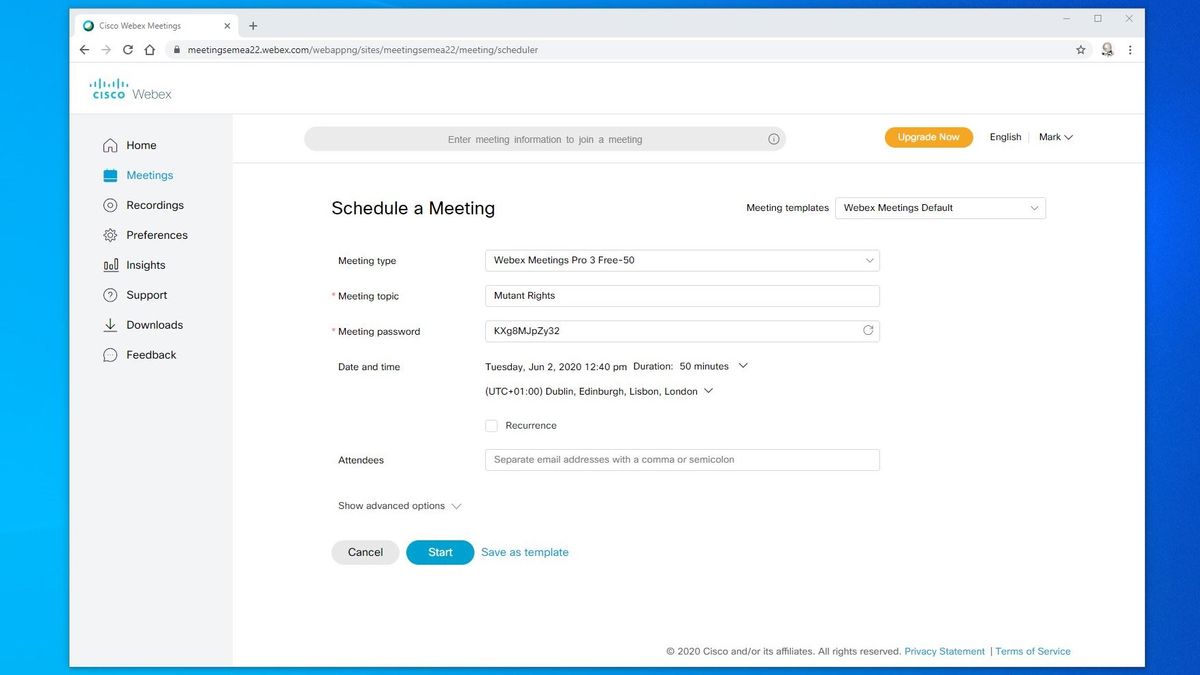This screenshot has height=675, width=1200.
Task: Open the Support section
Action: tap(146, 295)
